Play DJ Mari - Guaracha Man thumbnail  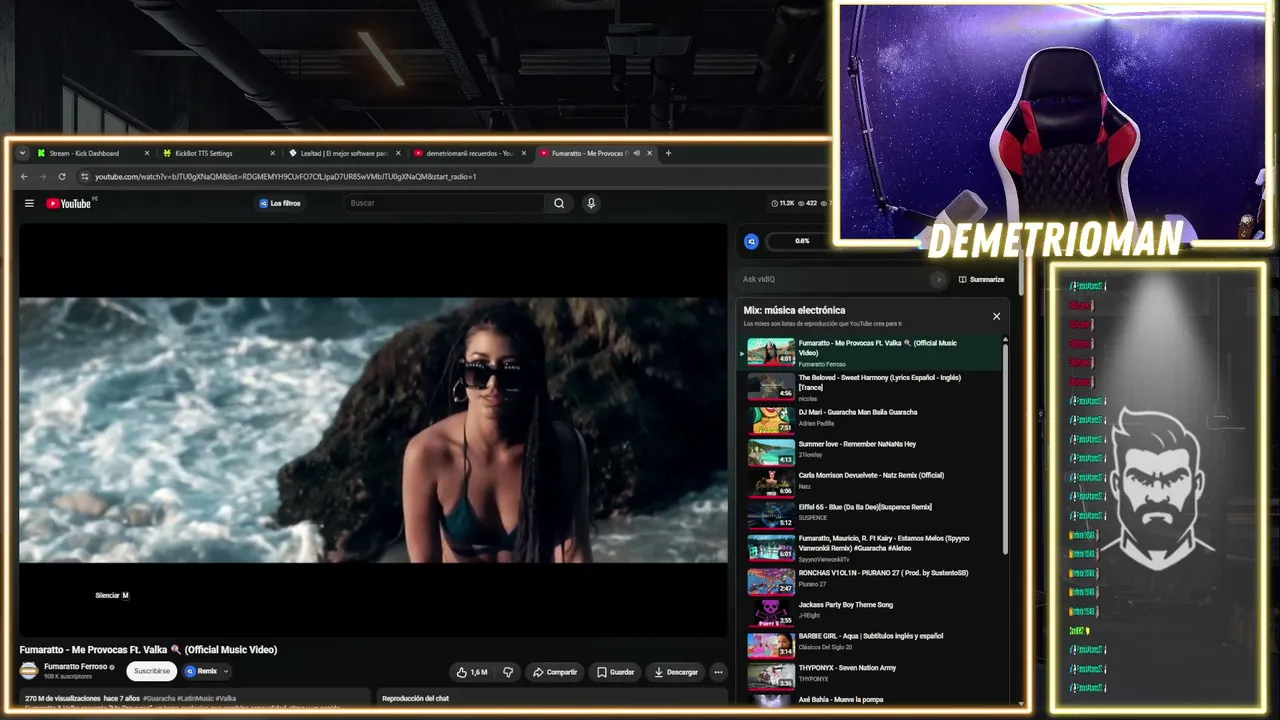pos(771,419)
